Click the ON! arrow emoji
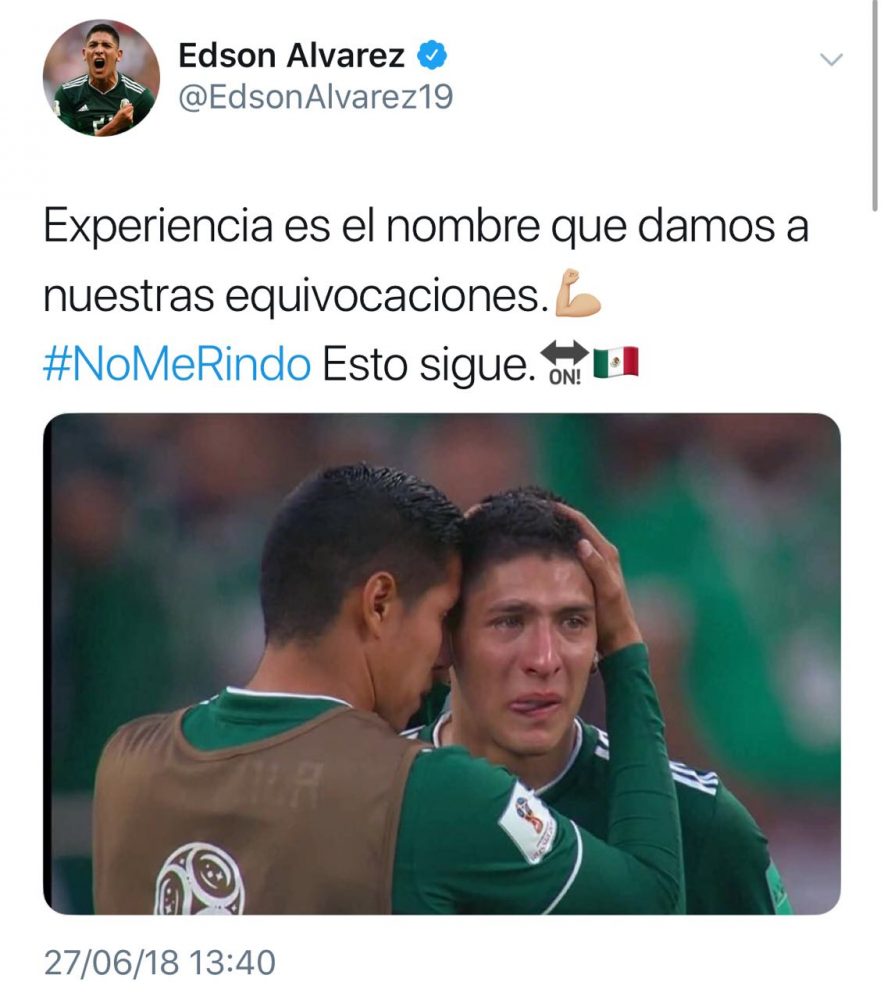Viewport: 884px width, 1000px height. [564, 363]
